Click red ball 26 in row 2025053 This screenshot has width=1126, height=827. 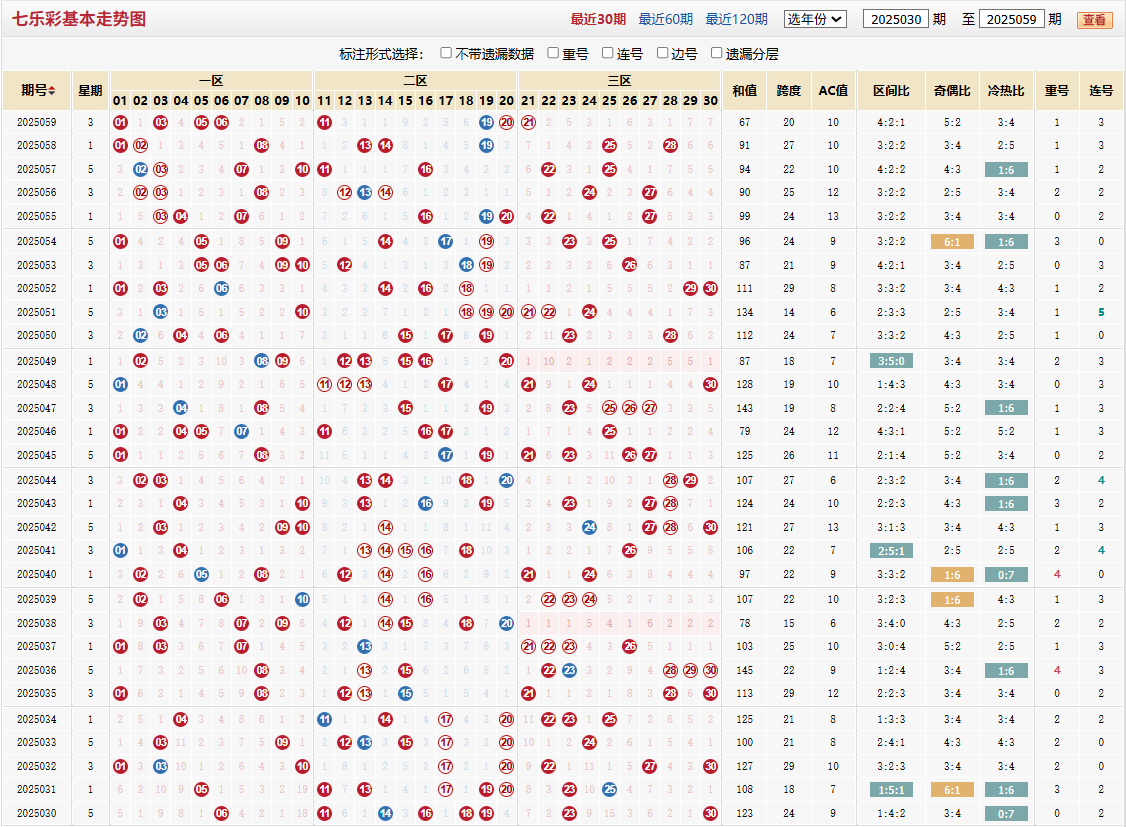tap(630, 265)
